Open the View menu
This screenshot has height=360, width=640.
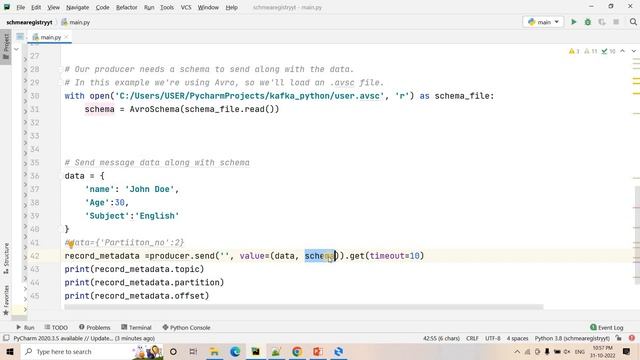click(53, 7)
